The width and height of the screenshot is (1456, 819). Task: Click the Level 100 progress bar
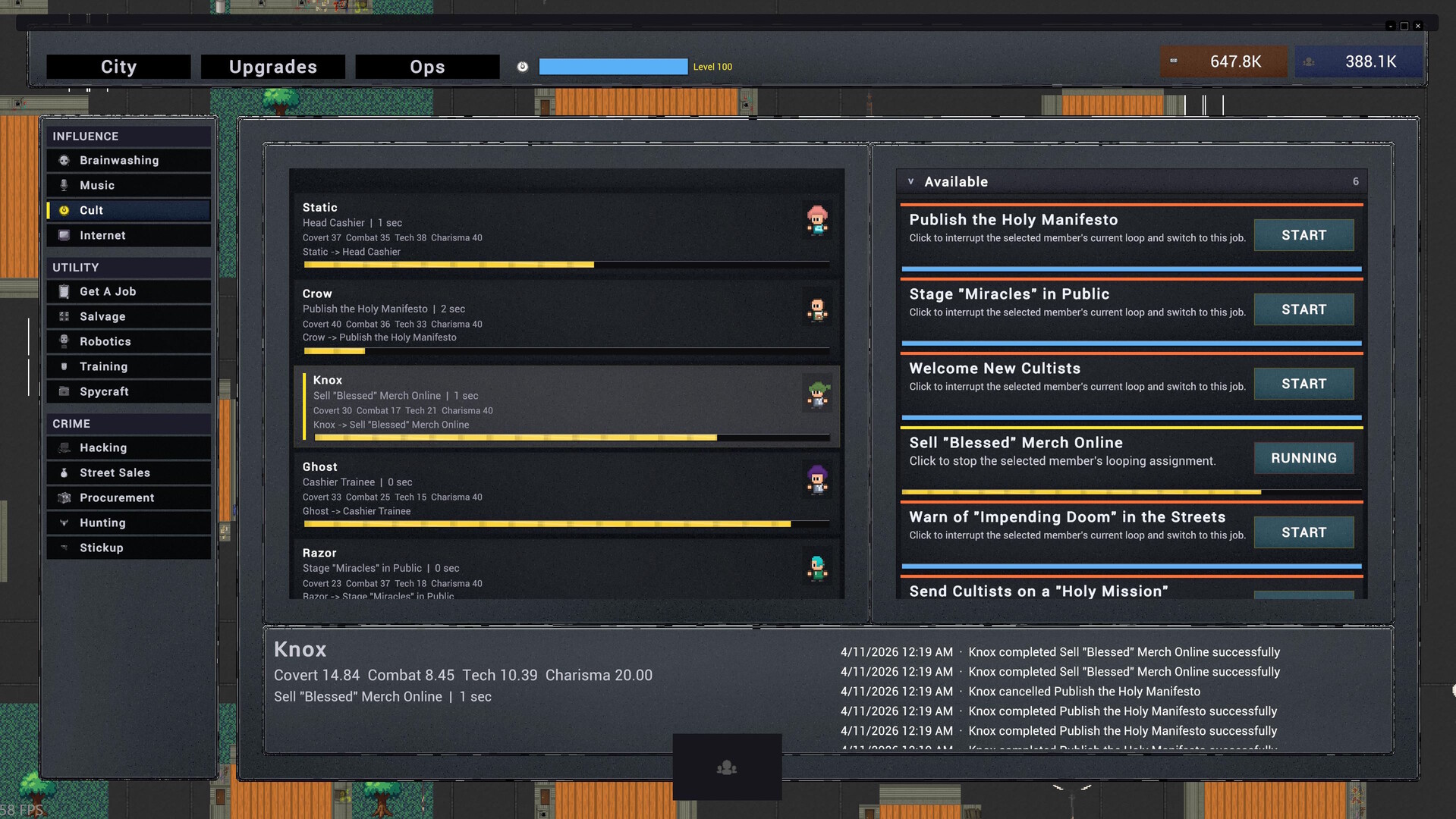coord(612,67)
